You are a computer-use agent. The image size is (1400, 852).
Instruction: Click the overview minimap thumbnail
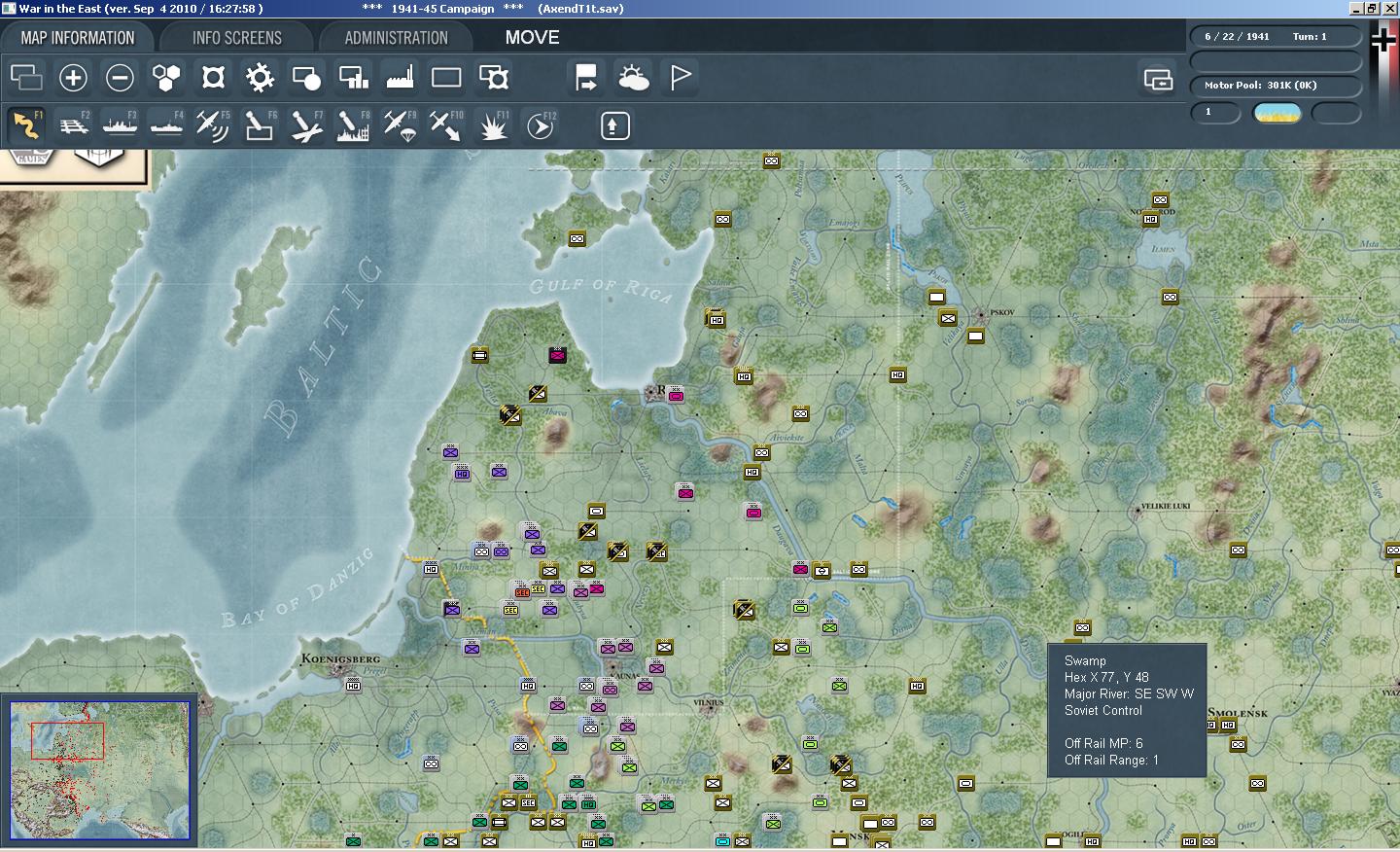click(x=100, y=769)
